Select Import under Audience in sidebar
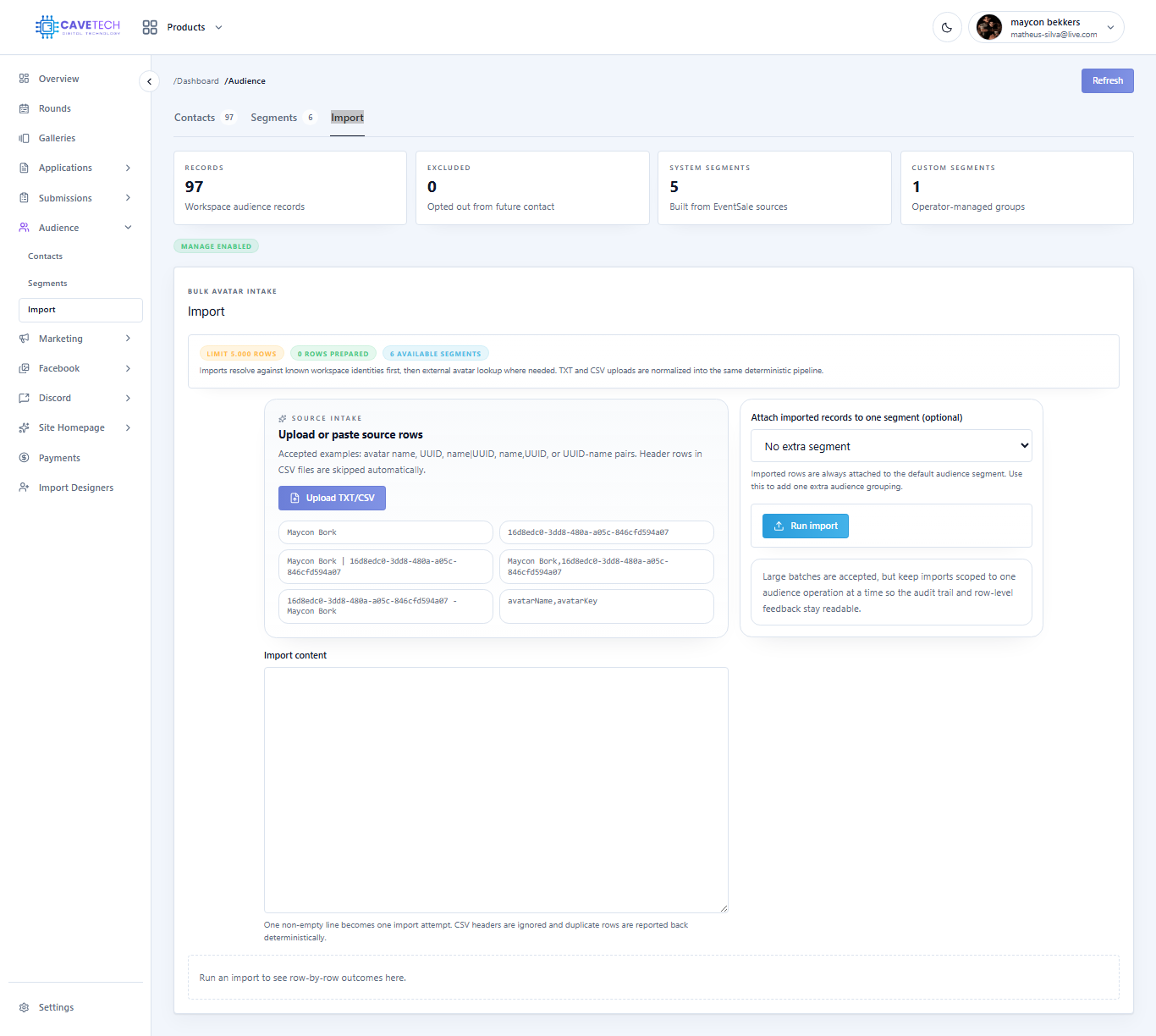 [x=80, y=310]
